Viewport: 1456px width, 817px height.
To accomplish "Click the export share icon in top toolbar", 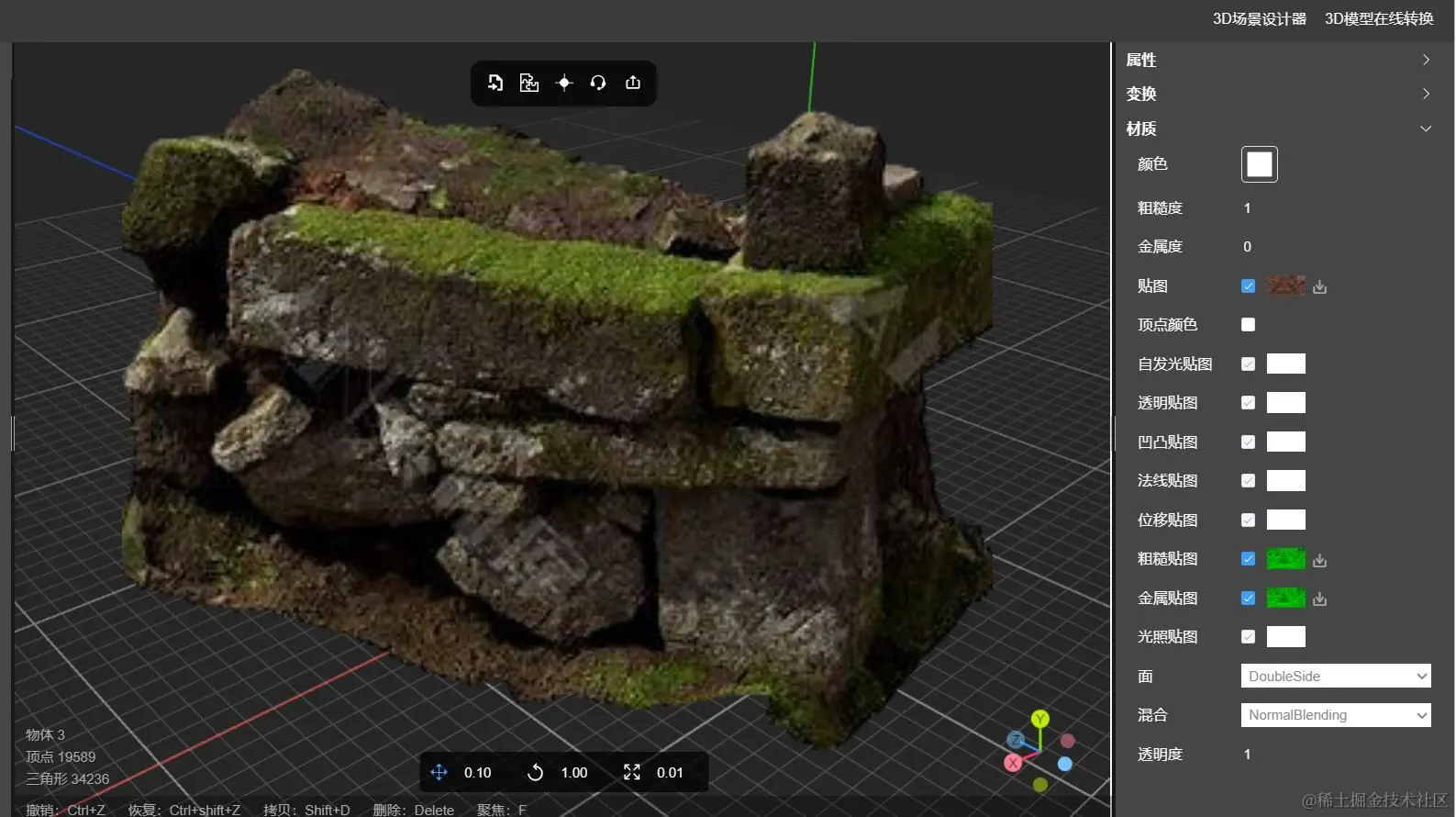I will [x=633, y=83].
